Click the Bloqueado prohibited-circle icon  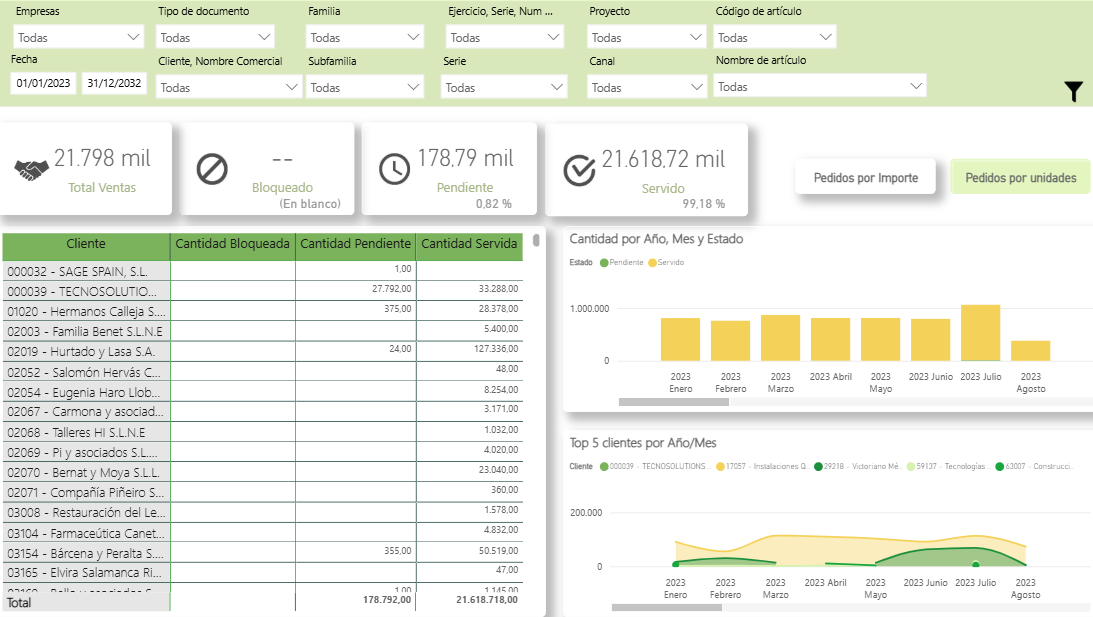[212, 169]
